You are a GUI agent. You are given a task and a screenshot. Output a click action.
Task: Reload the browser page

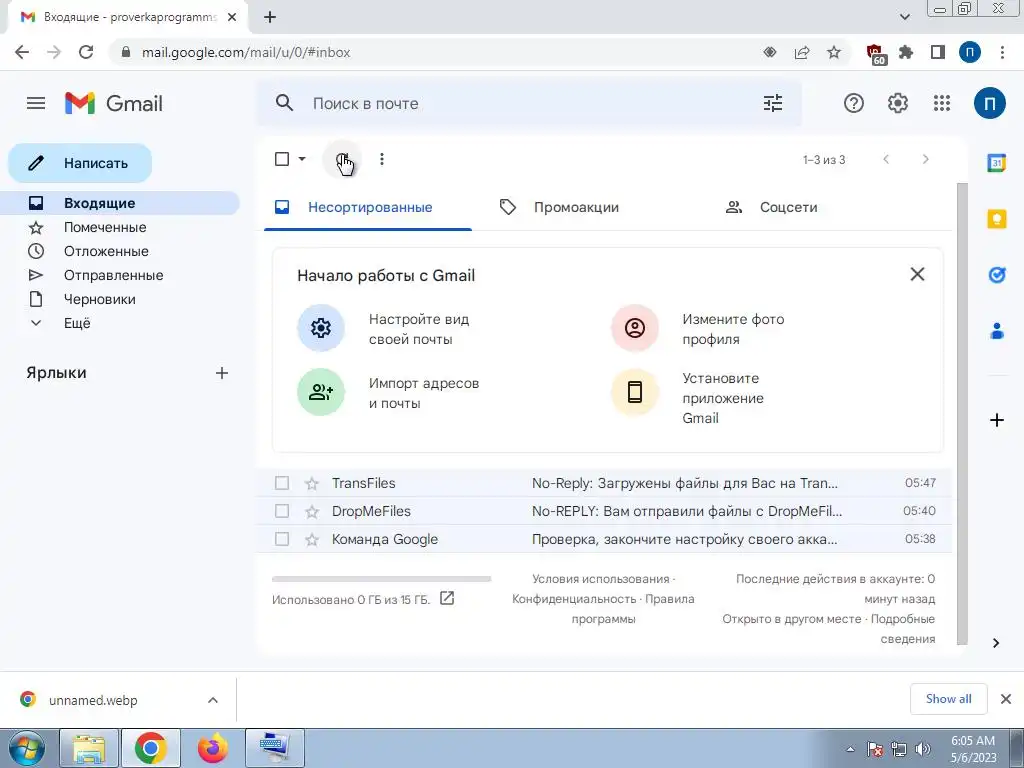pyautogui.click(x=86, y=52)
